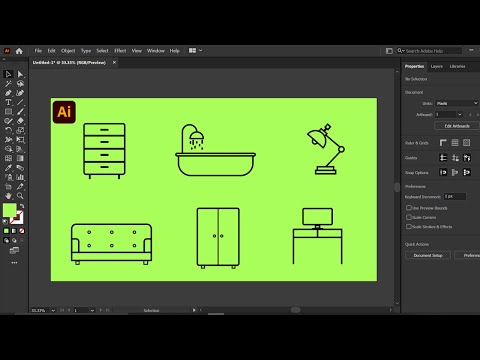This screenshot has width=480, height=360.
Task: Select the Scale tool
Action: coord(20,130)
